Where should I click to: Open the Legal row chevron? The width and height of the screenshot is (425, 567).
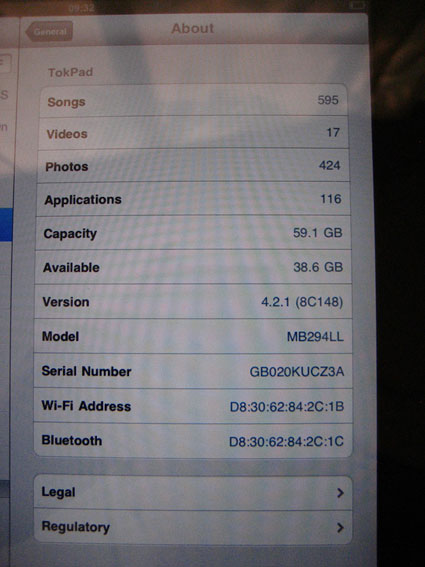tap(340, 493)
